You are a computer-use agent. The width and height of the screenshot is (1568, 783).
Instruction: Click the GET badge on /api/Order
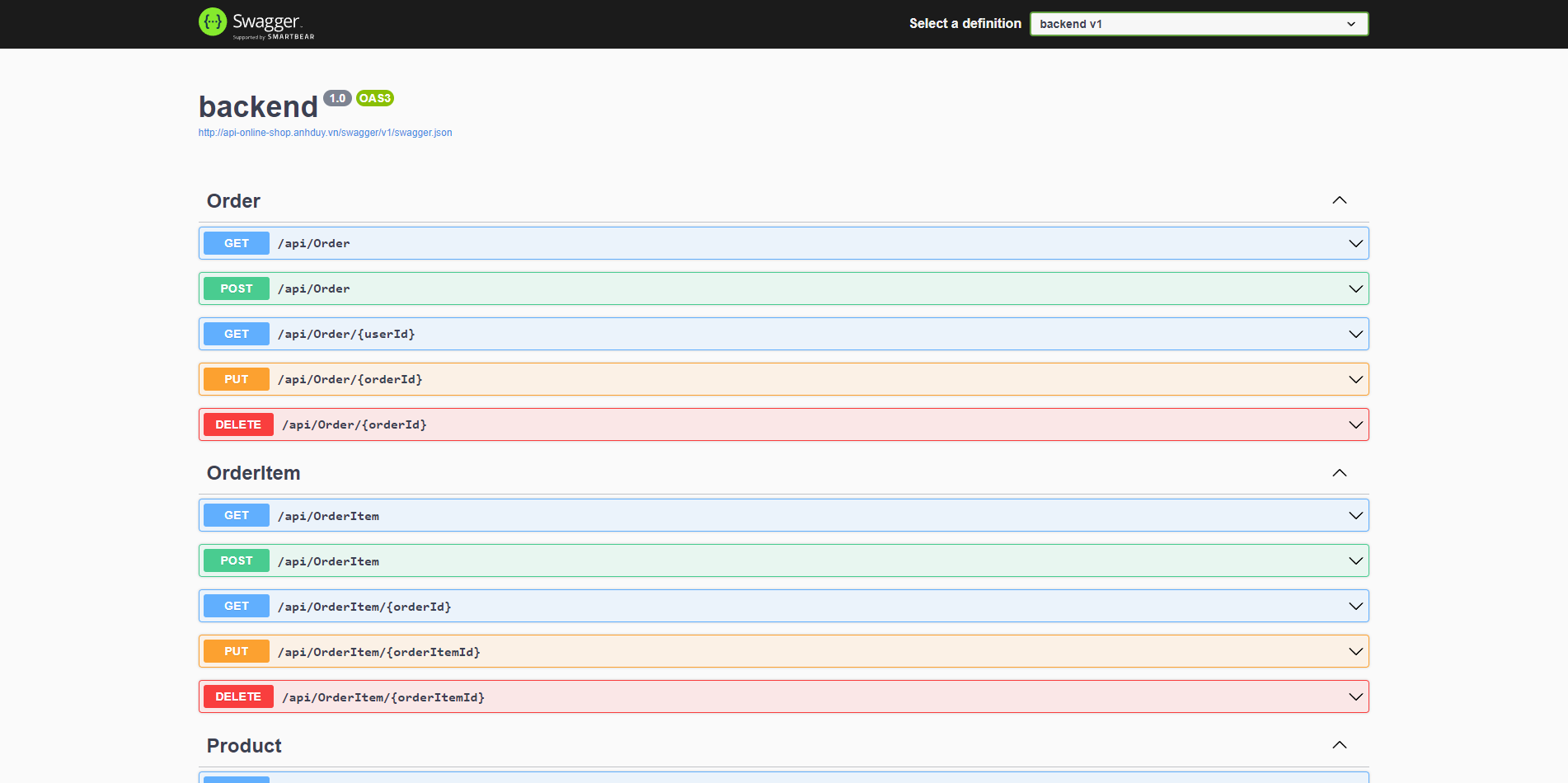(236, 243)
